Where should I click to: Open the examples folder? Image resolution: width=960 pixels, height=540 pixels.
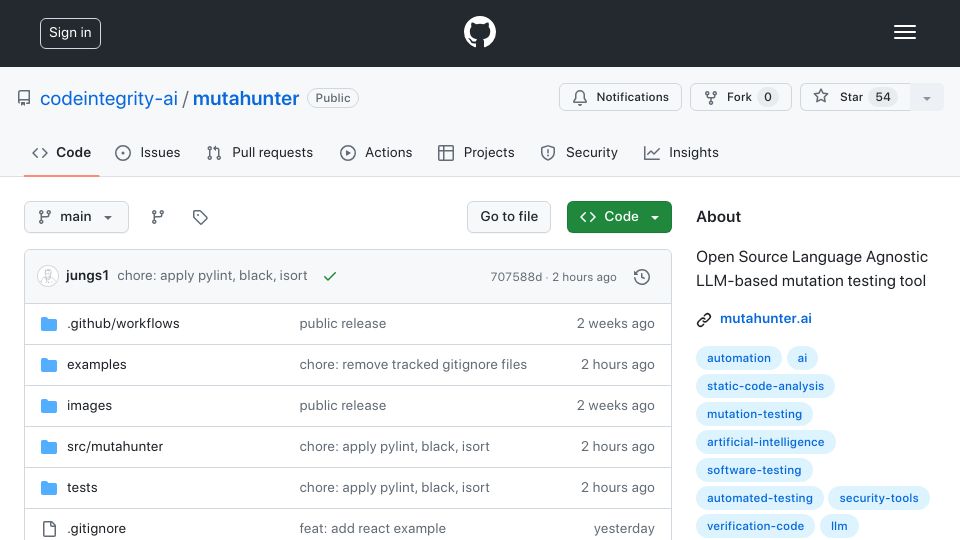pyautogui.click(x=97, y=364)
